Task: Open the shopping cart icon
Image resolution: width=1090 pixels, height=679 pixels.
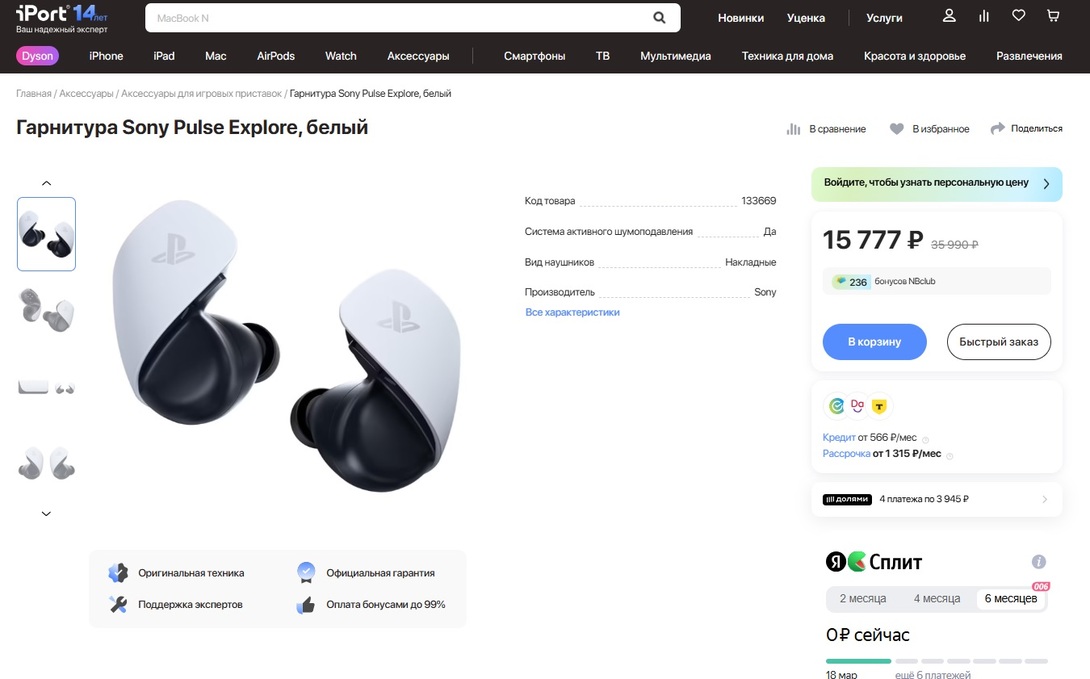Action: click(1053, 16)
